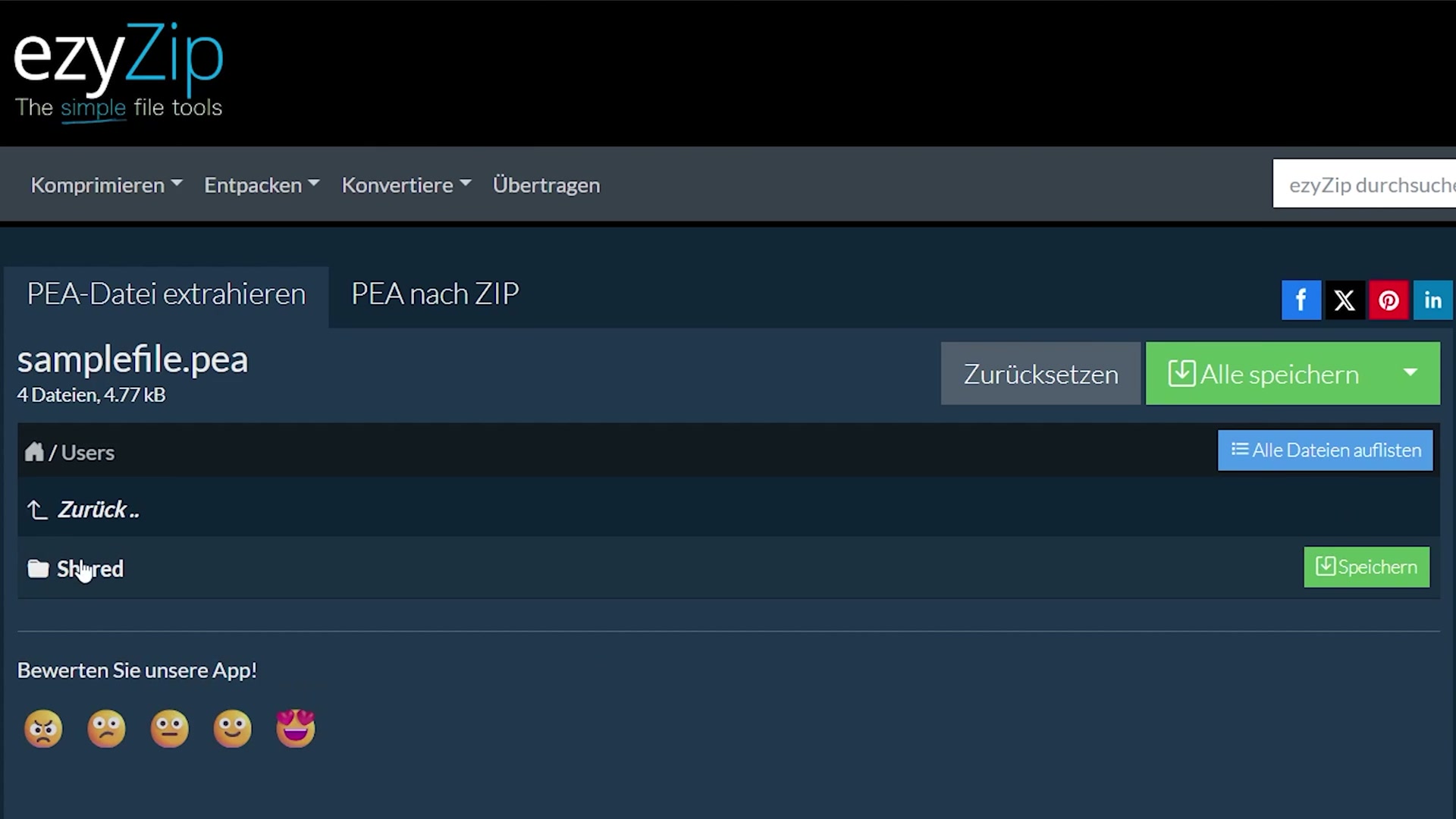Open Facebook share icon
1456x819 pixels.
(1301, 300)
